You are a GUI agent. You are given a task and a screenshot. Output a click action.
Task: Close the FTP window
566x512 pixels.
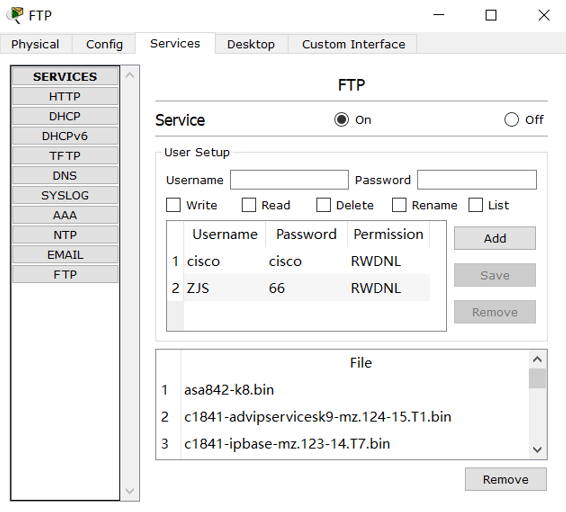click(x=544, y=15)
